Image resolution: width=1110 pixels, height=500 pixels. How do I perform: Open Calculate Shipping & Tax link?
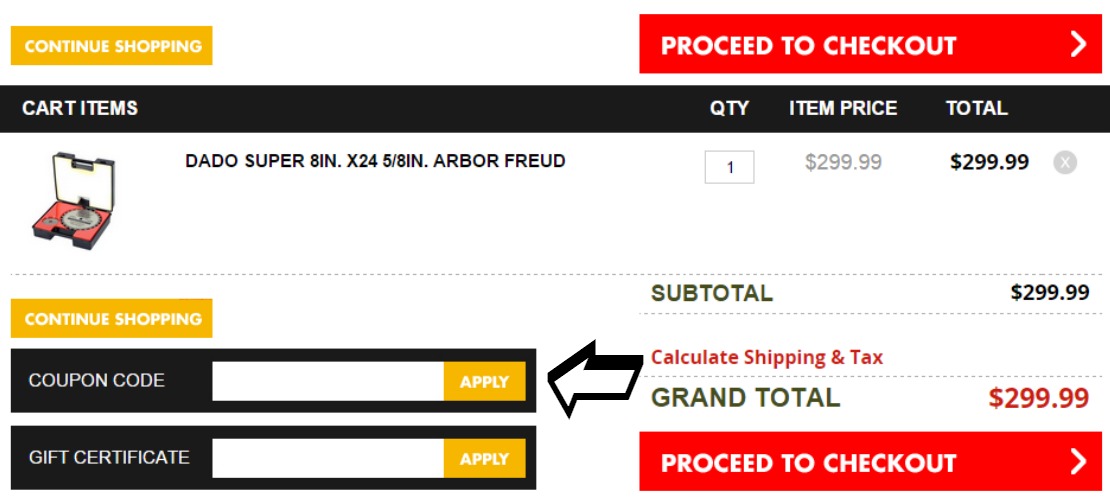[767, 357]
